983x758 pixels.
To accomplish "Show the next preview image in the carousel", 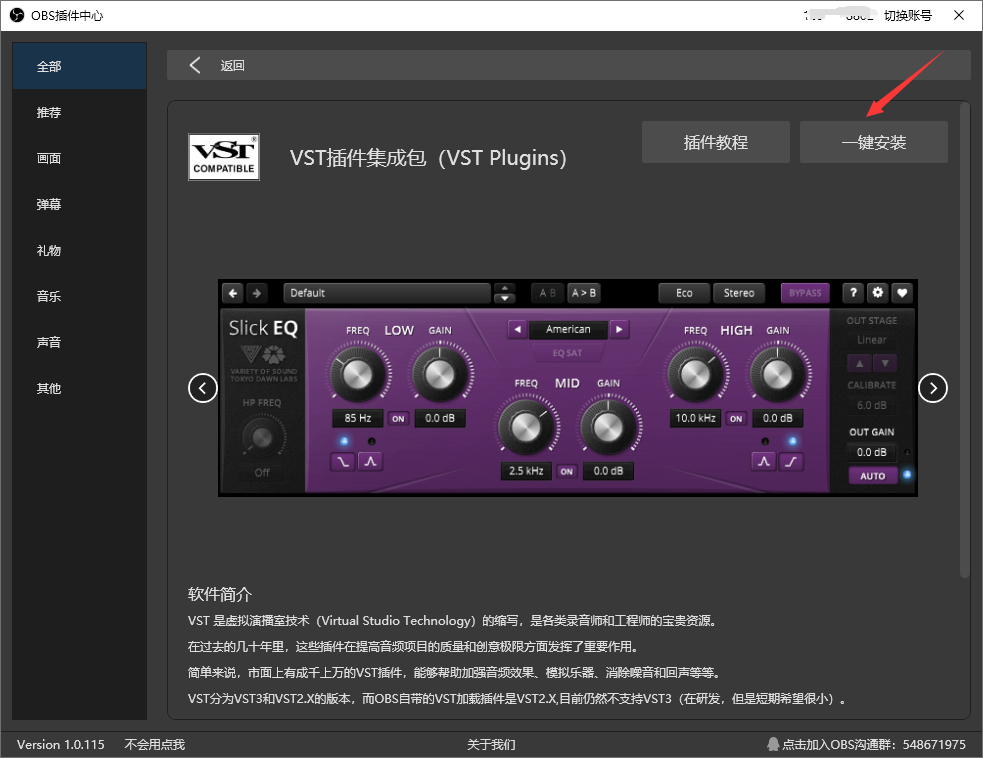I will tap(933, 388).
